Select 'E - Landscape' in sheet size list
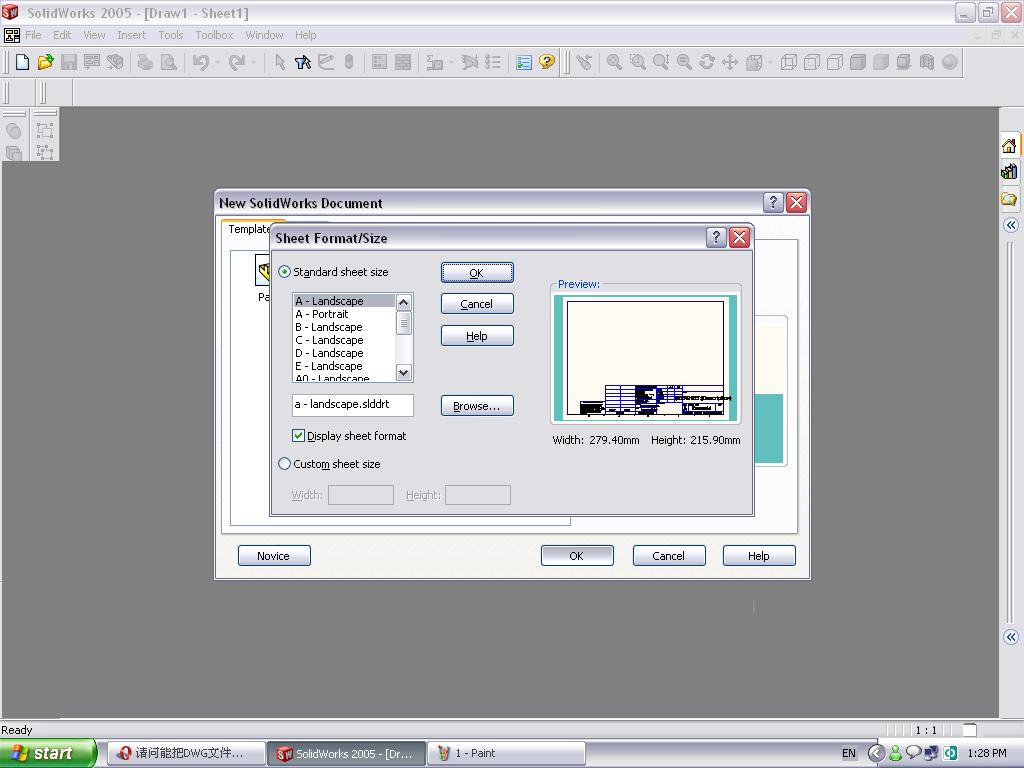 [x=344, y=366]
